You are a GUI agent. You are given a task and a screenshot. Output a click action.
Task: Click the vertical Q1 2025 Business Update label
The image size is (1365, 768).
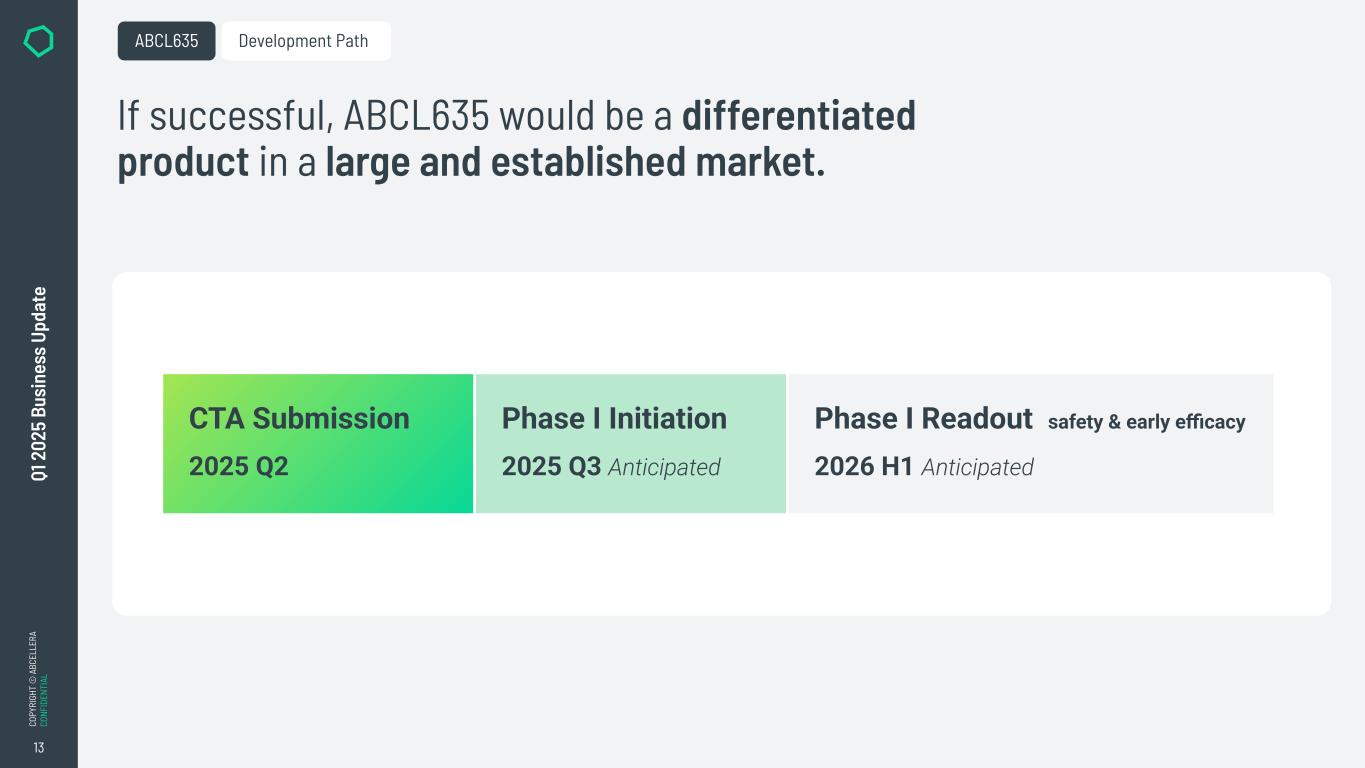[x=39, y=384]
